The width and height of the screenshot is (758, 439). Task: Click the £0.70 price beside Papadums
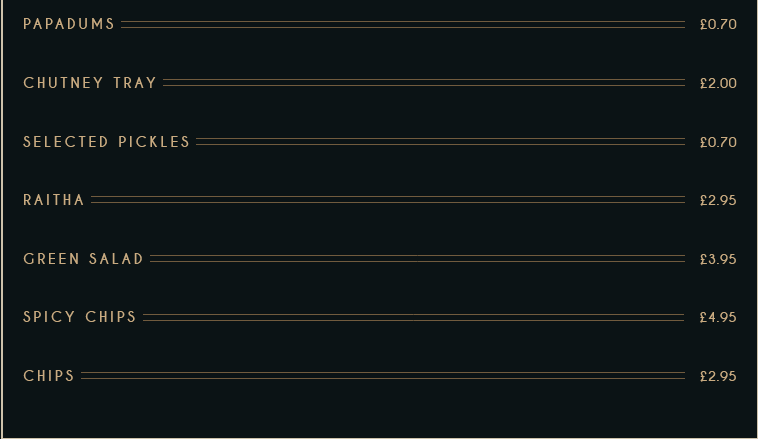tap(718, 24)
